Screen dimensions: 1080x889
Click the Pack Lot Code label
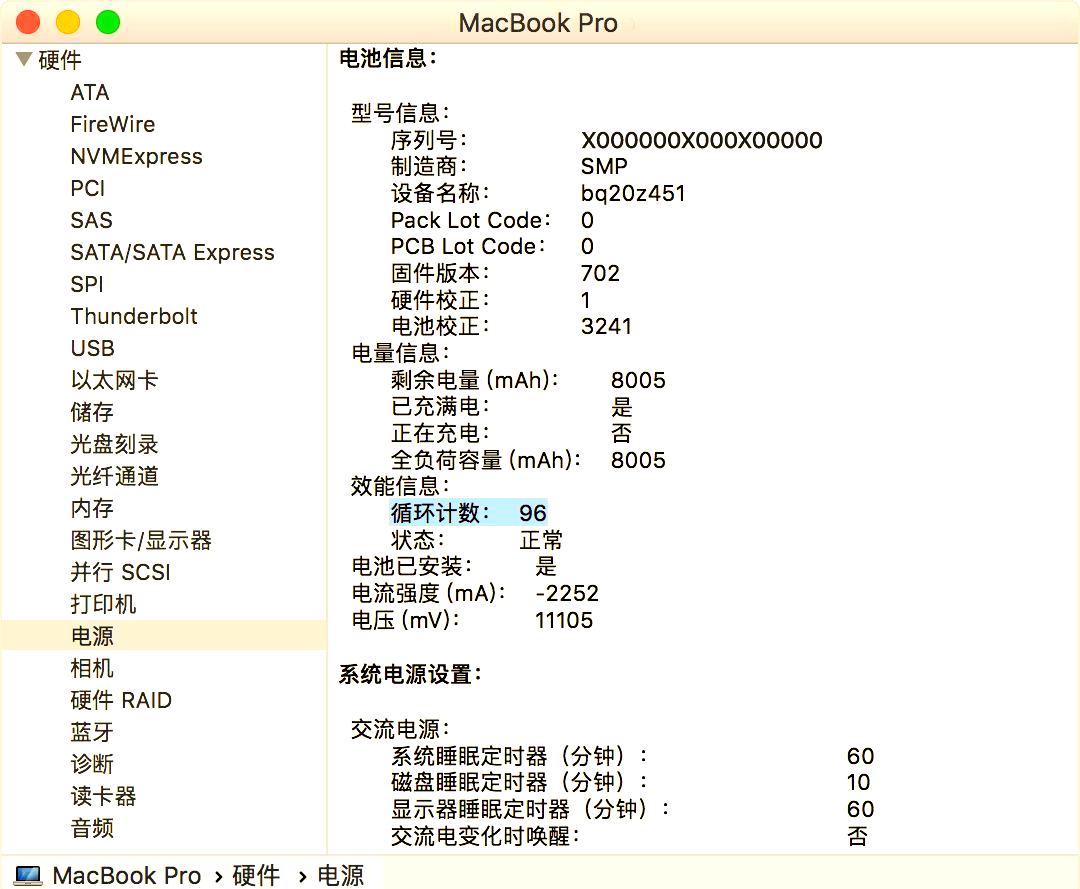(x=470, y=220)
